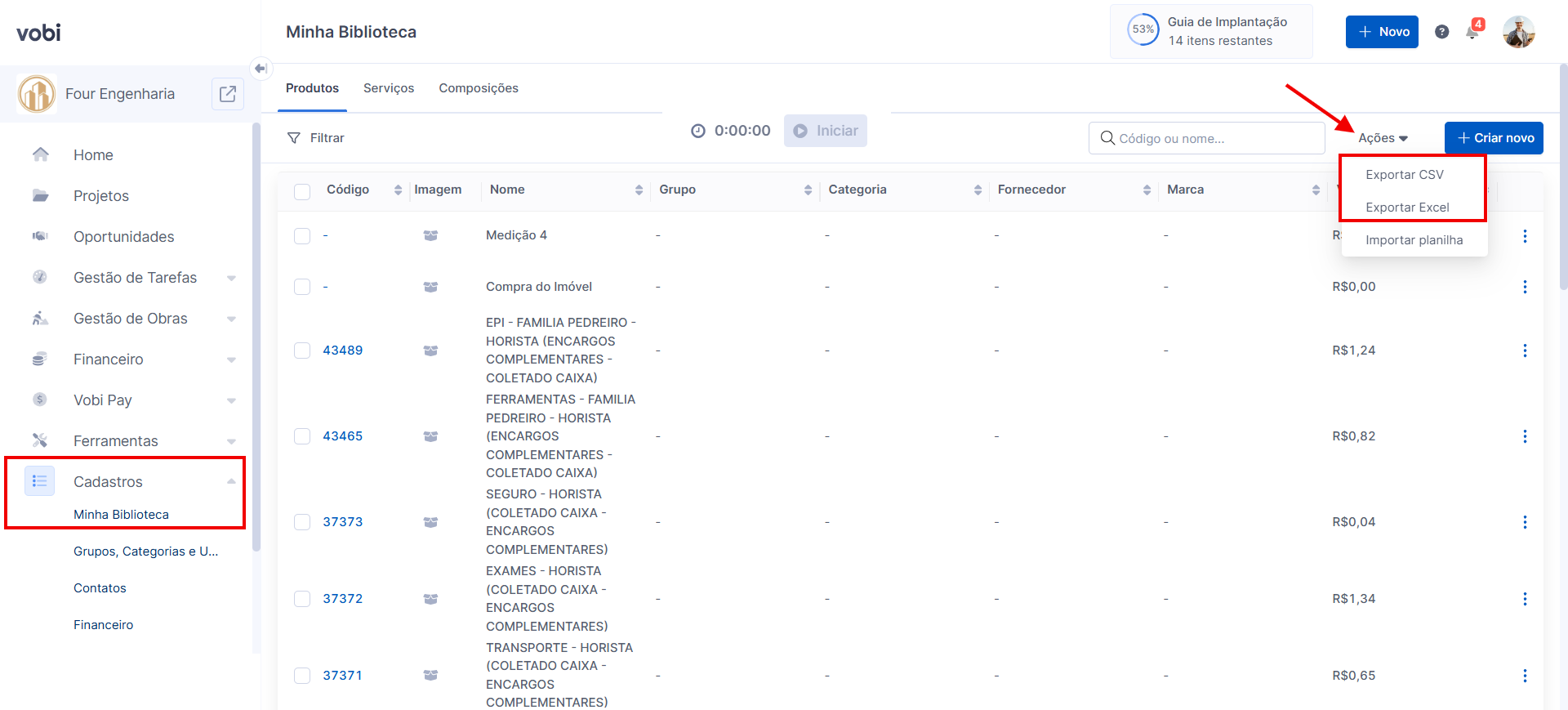Switch to the Composições tab

pos(479,88)
